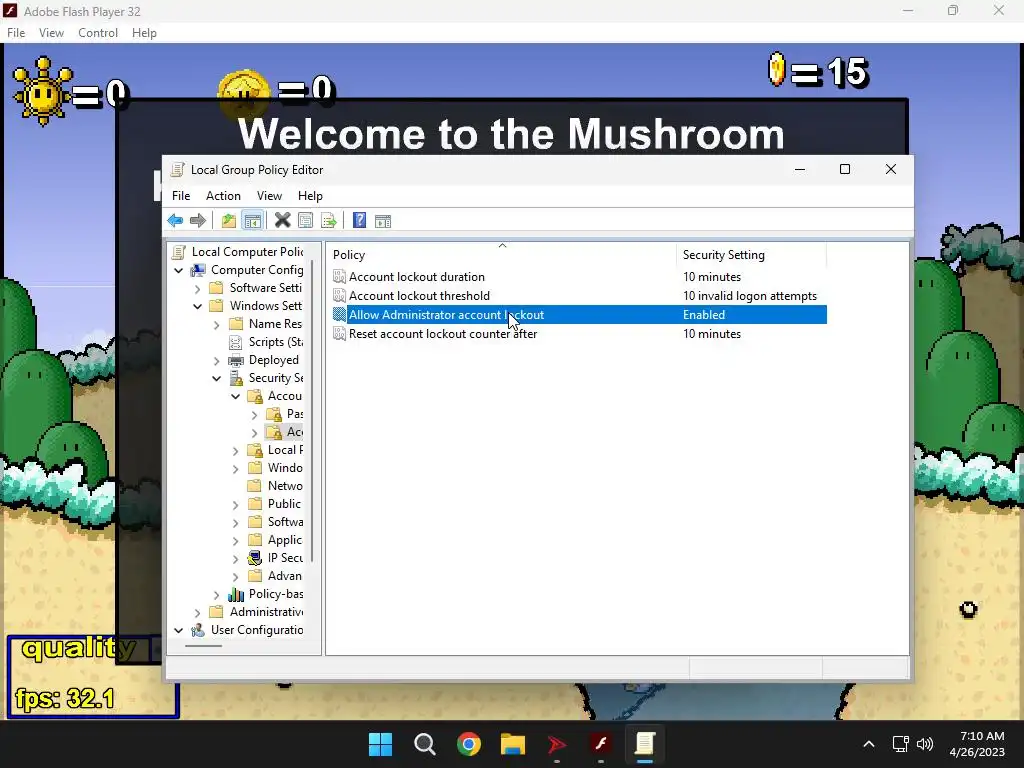Click the red arrow app taskbar icon

556,744
